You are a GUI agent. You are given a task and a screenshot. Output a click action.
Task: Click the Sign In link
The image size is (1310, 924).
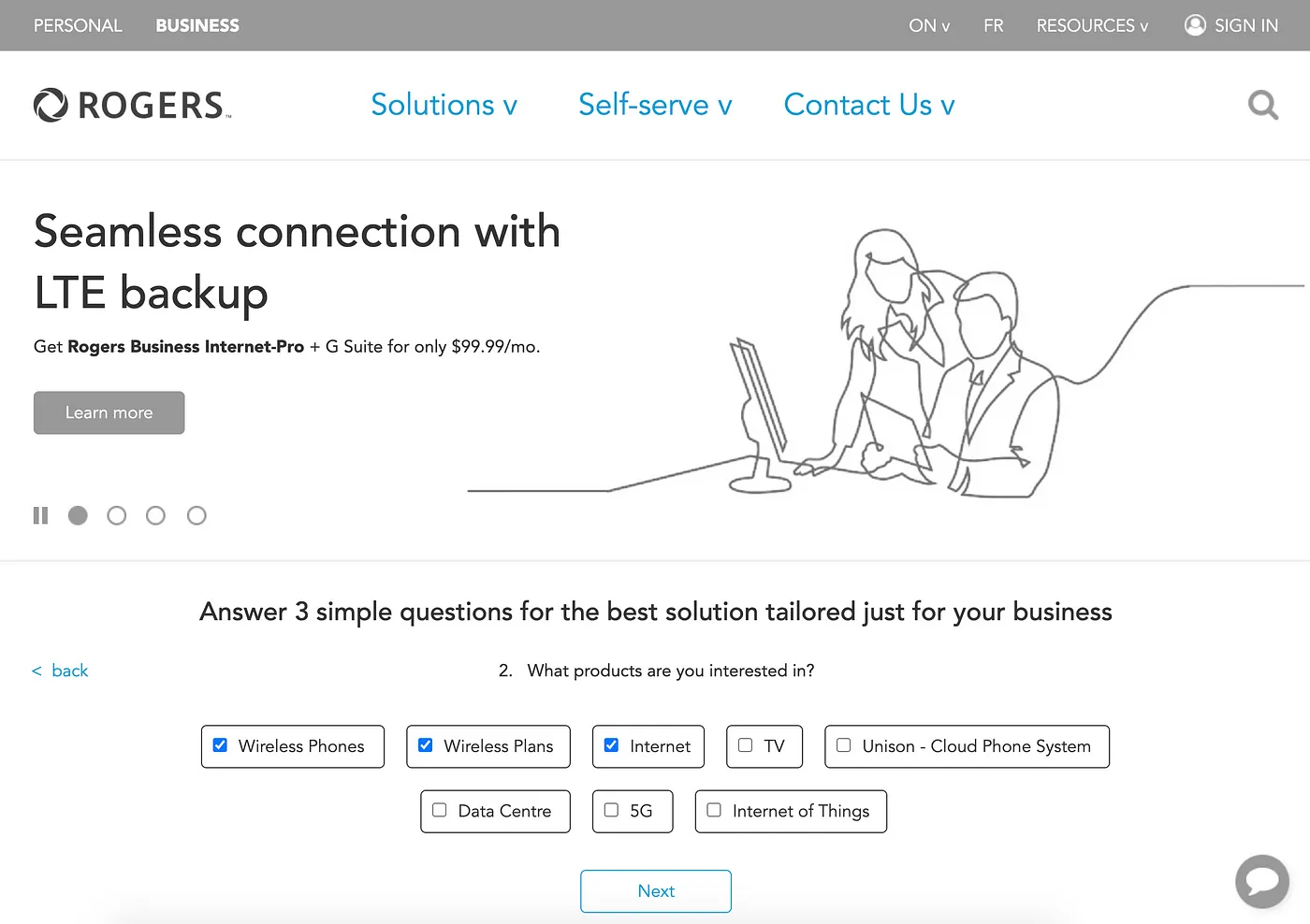(1245, 25)
